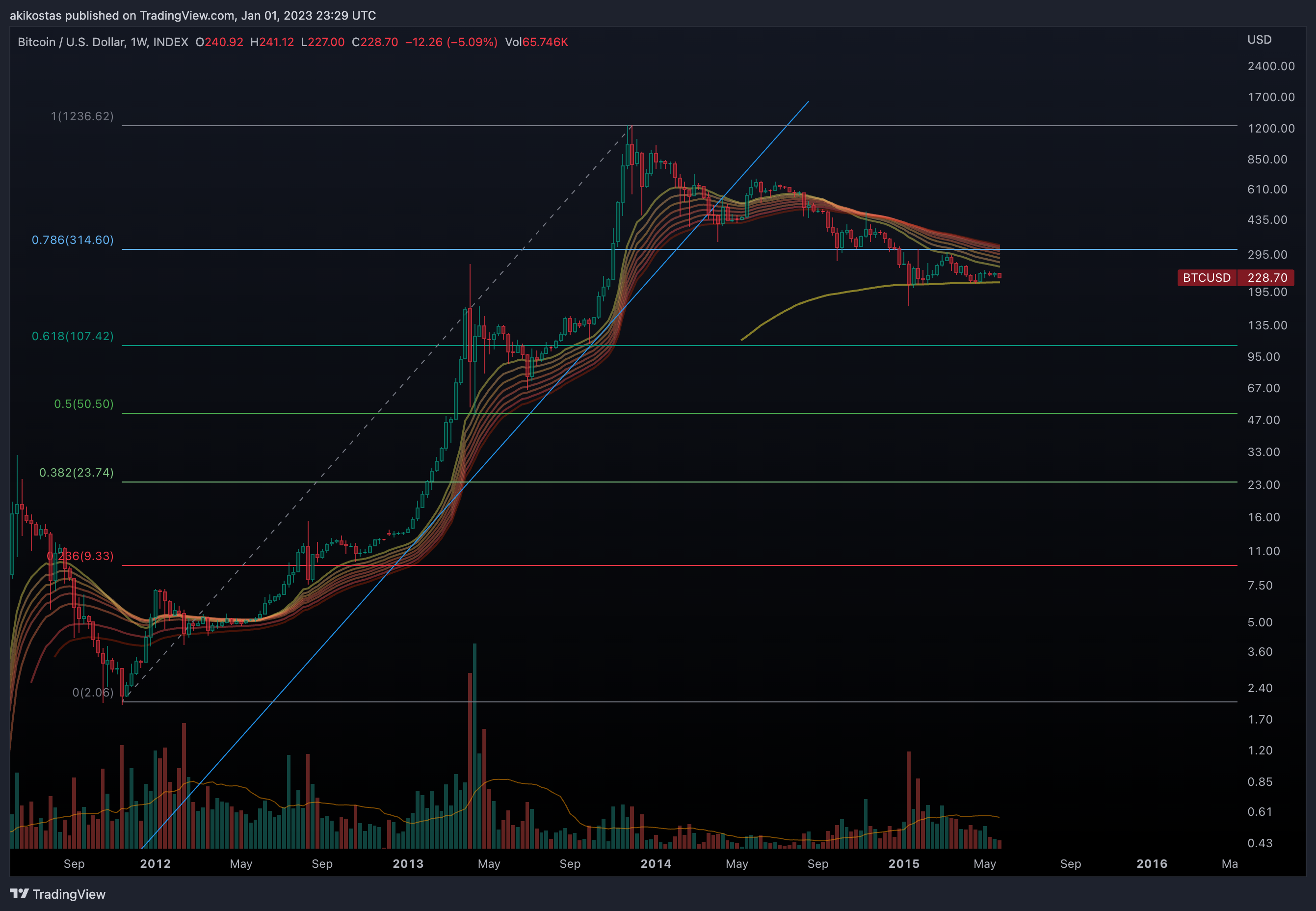
Task: Click the change value −12.26 (−5.09%)
Action: click(451, 42)
